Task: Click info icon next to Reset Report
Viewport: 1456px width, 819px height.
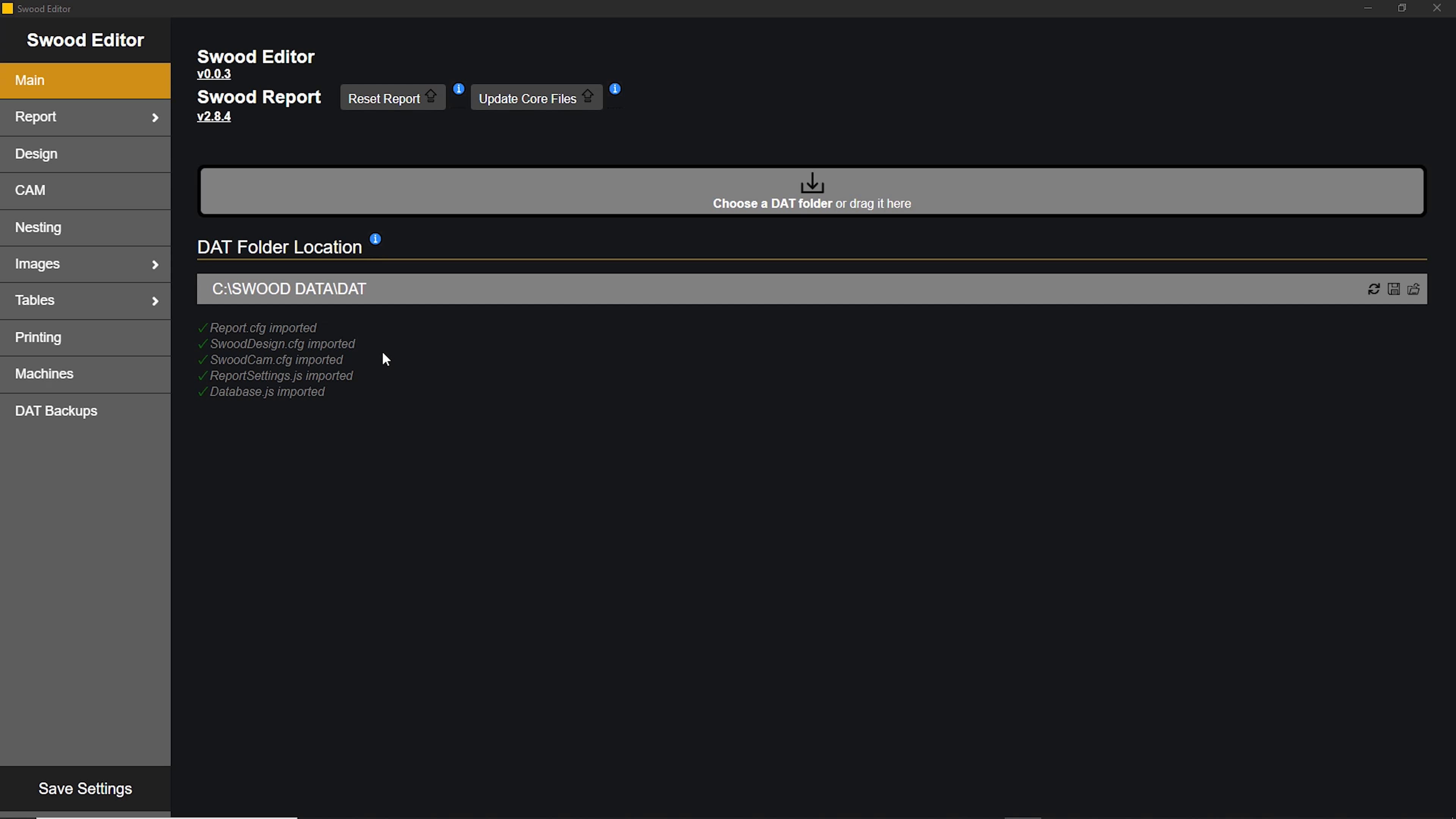Action: 458,89
